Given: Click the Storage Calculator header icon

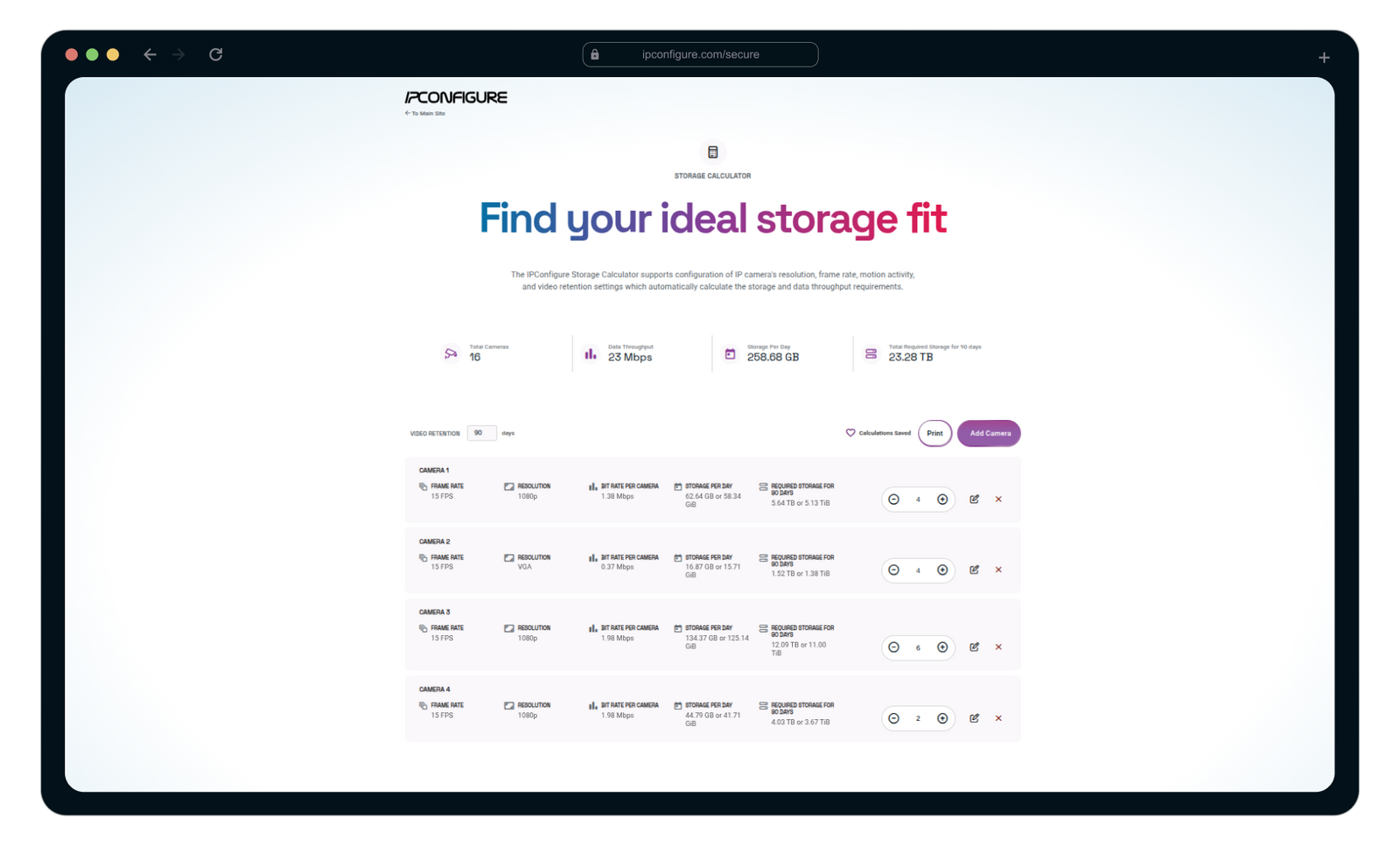Looking at the screenshot, I should (712, 152).
